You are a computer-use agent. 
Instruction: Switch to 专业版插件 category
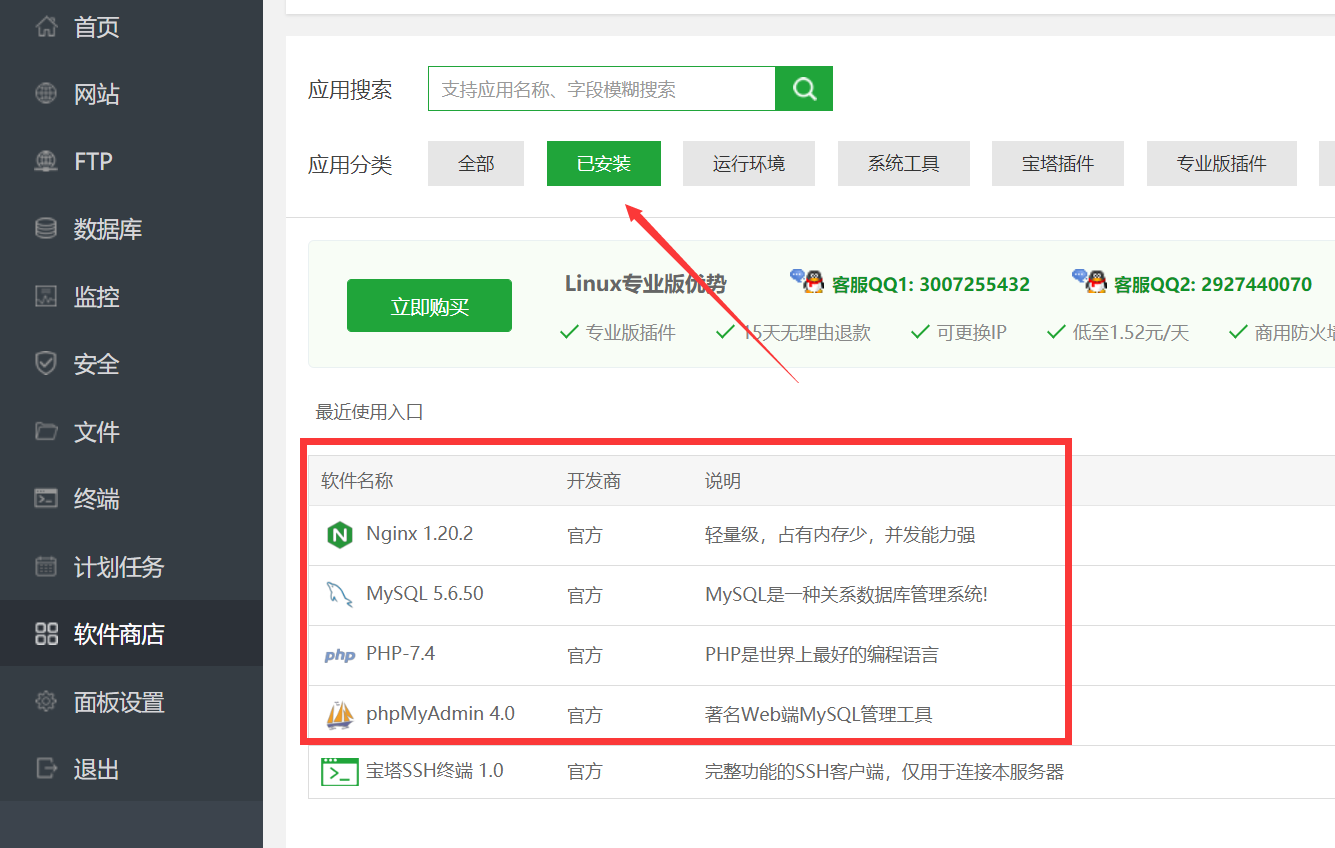tap(1221, 163)
